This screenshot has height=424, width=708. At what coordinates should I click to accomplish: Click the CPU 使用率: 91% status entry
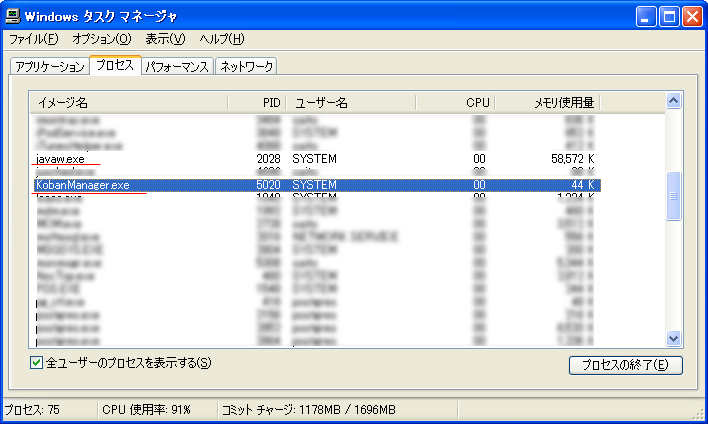pyautogui.click(x=146, y=410)
